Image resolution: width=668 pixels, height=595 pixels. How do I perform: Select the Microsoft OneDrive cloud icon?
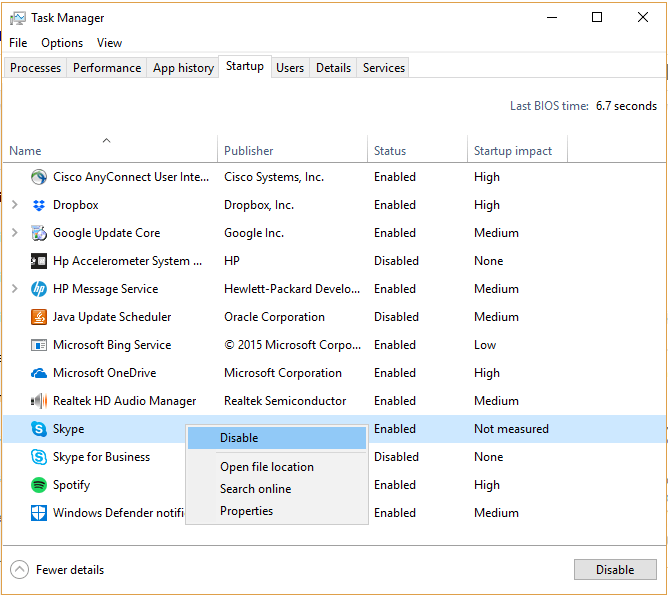(x=39, y=373)
